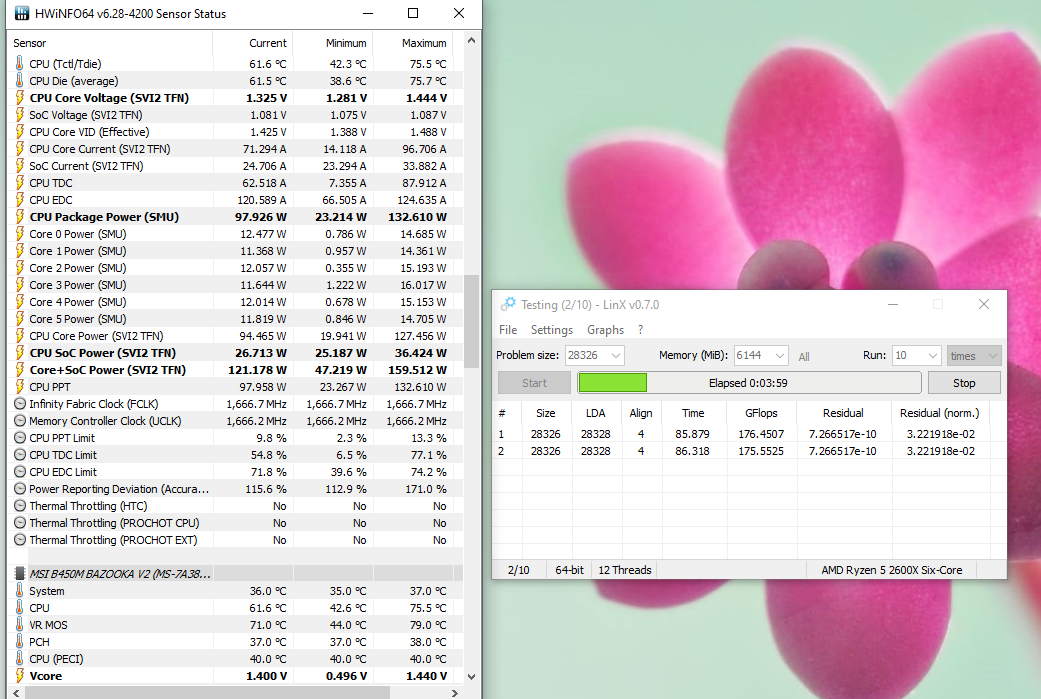Click the thermometer icon beside VR MOS
The height and width of the screenshot is (699, 1041).
[20, 625]
